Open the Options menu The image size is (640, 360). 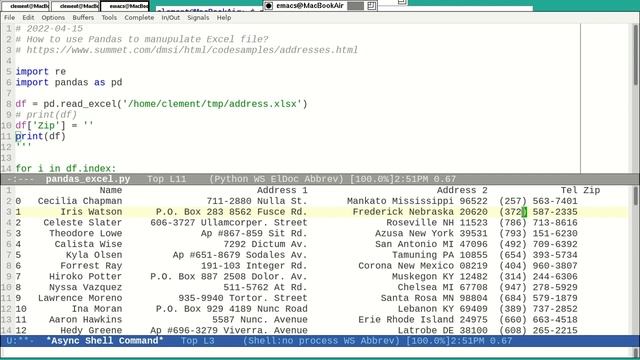[x=53, y=18]
